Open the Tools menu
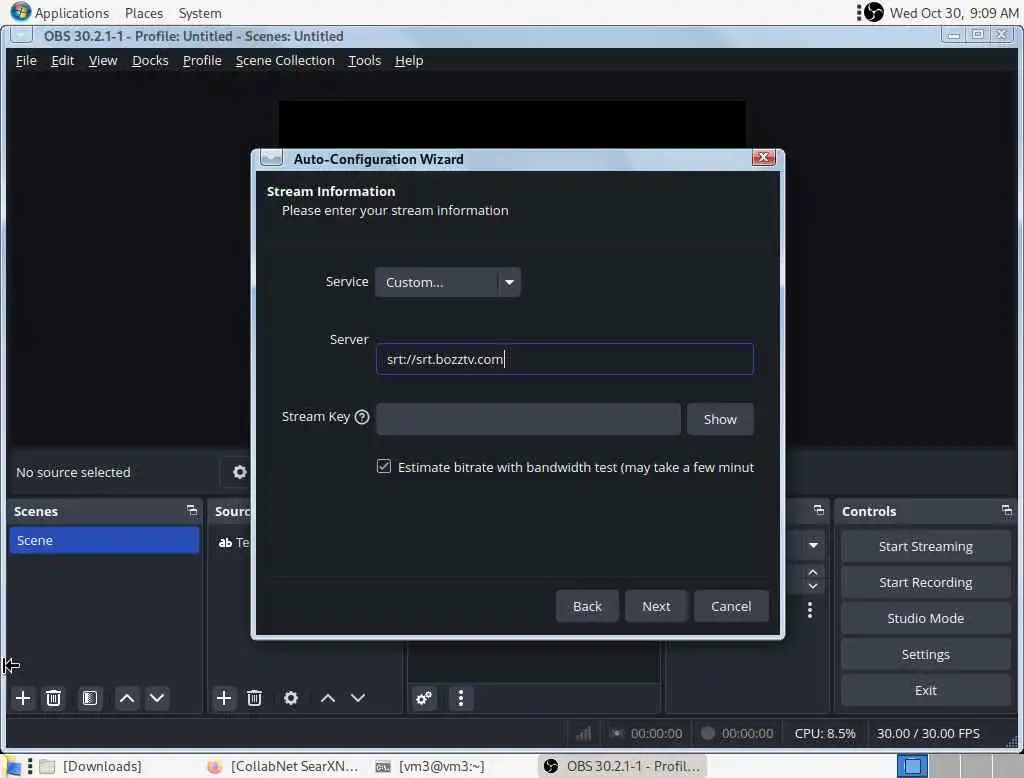This screenshot has height=778, width=1024. click(x=364, y=61)
